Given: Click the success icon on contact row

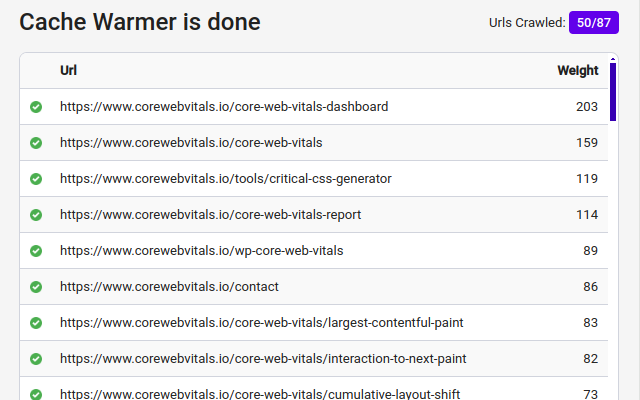Looking at the screenshot, I should click(x=36, y=287).
